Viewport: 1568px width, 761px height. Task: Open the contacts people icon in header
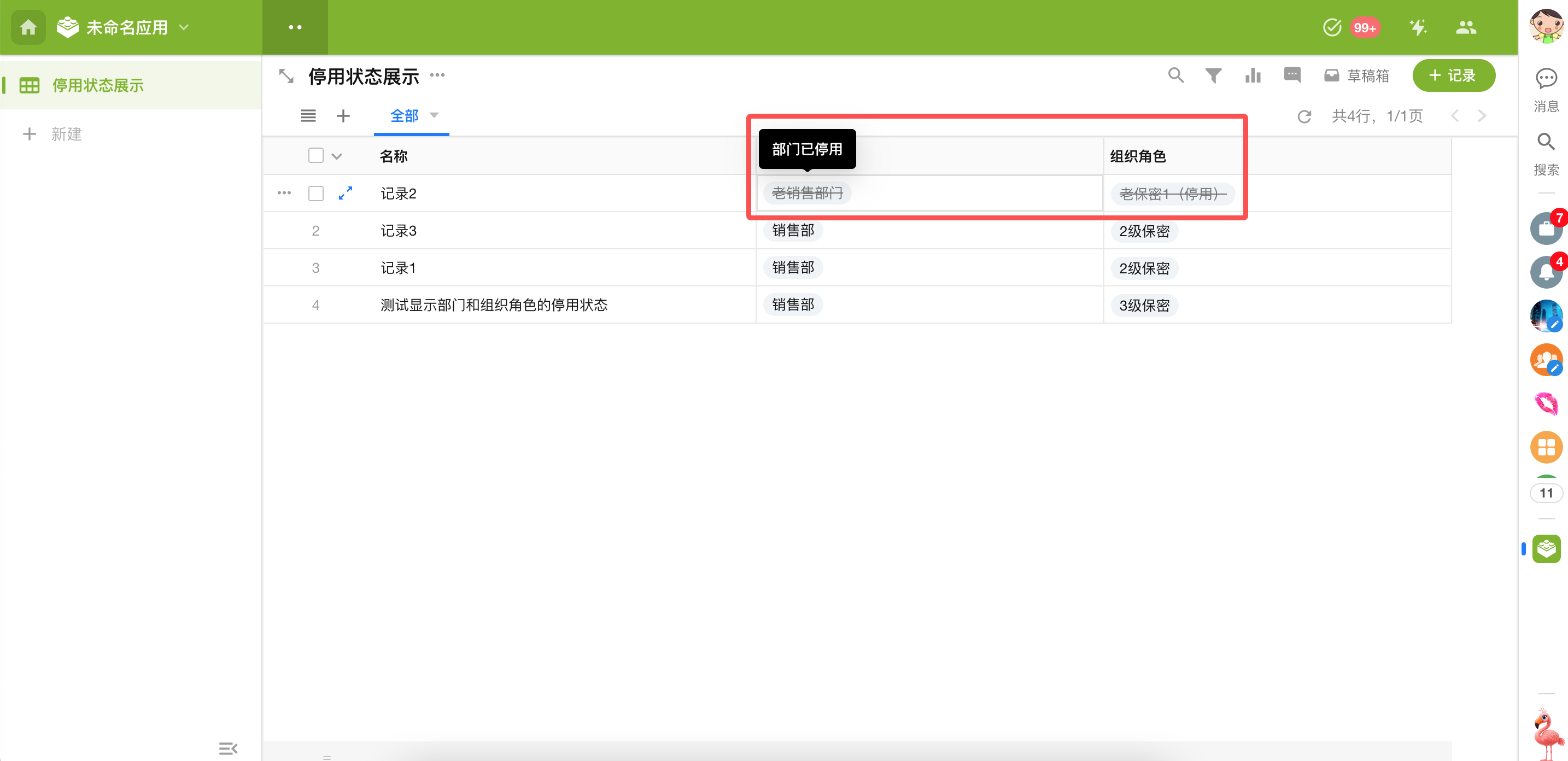pos(1466,27)
